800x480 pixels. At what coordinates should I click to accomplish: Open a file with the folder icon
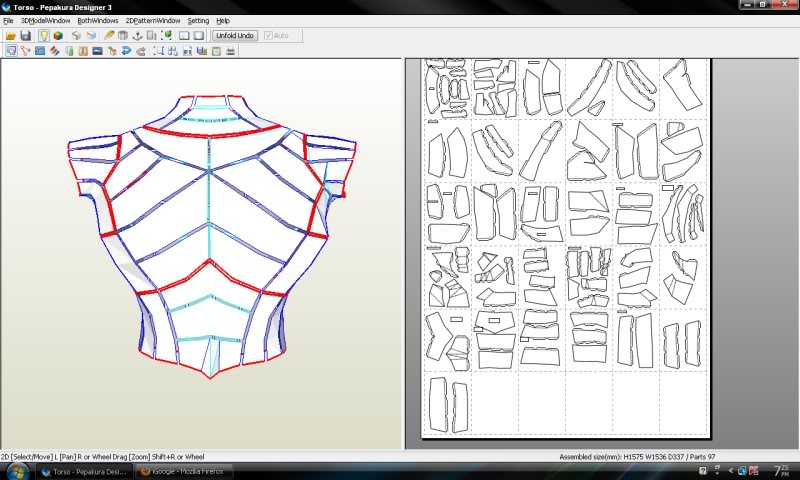(11, 36)
